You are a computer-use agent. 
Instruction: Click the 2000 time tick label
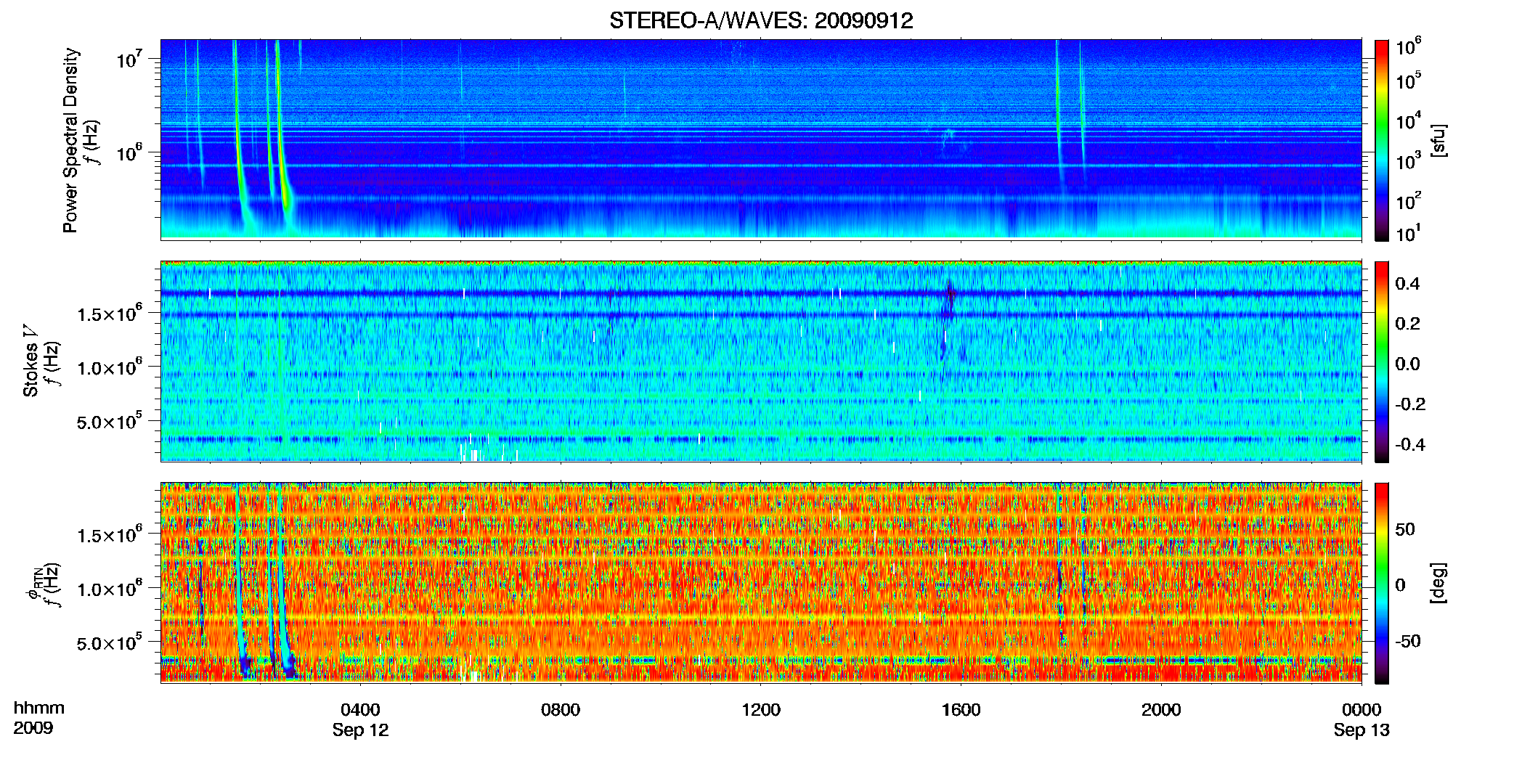1161,710
